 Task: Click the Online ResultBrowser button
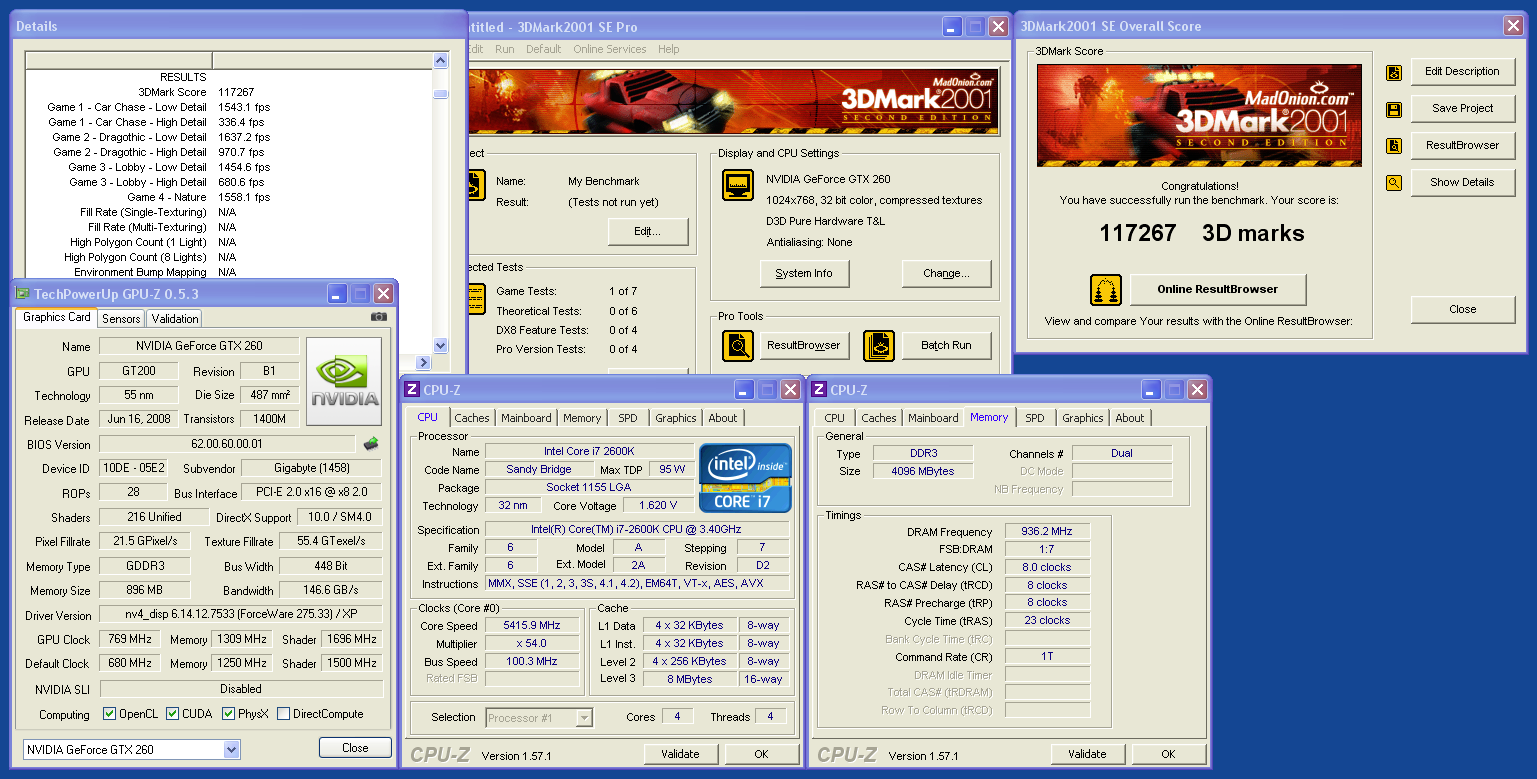pos(1218,290)
